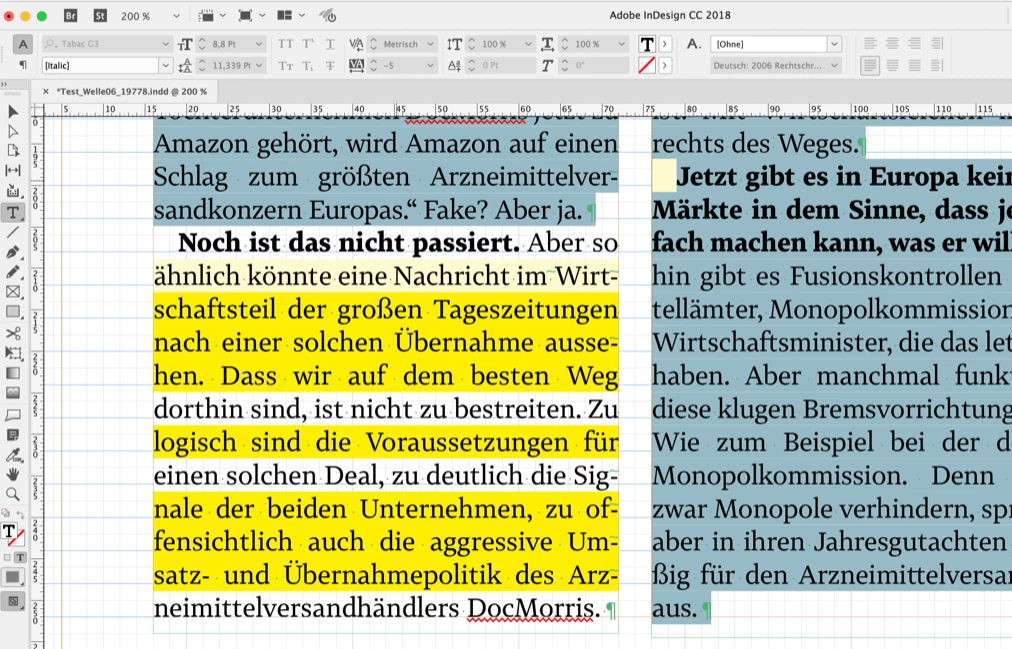This screenshot has height=649, width=1012.
Task: Select the Line tool
Action: click(x=12, y=232)
